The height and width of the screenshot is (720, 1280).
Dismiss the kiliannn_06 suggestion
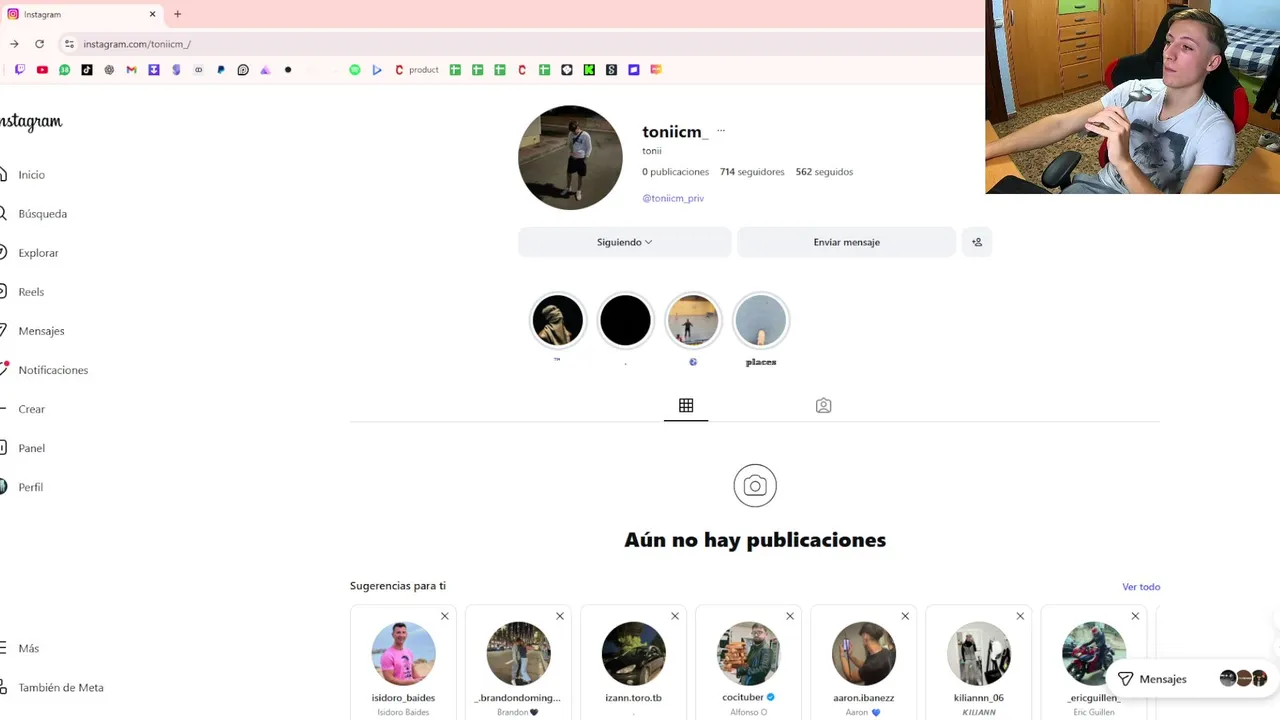[1020, 616]
